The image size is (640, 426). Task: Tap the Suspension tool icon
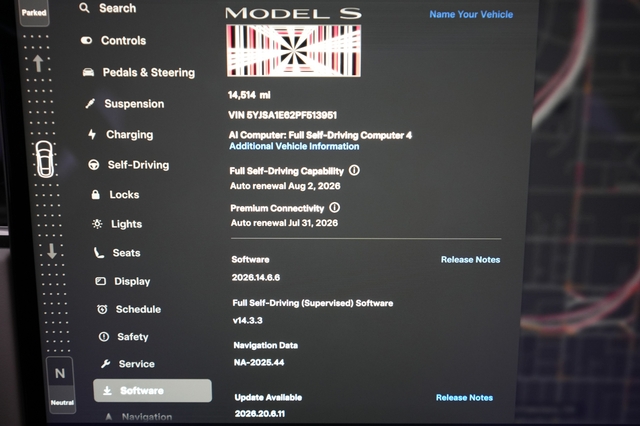pyautogui.click(x=90, y=104)
